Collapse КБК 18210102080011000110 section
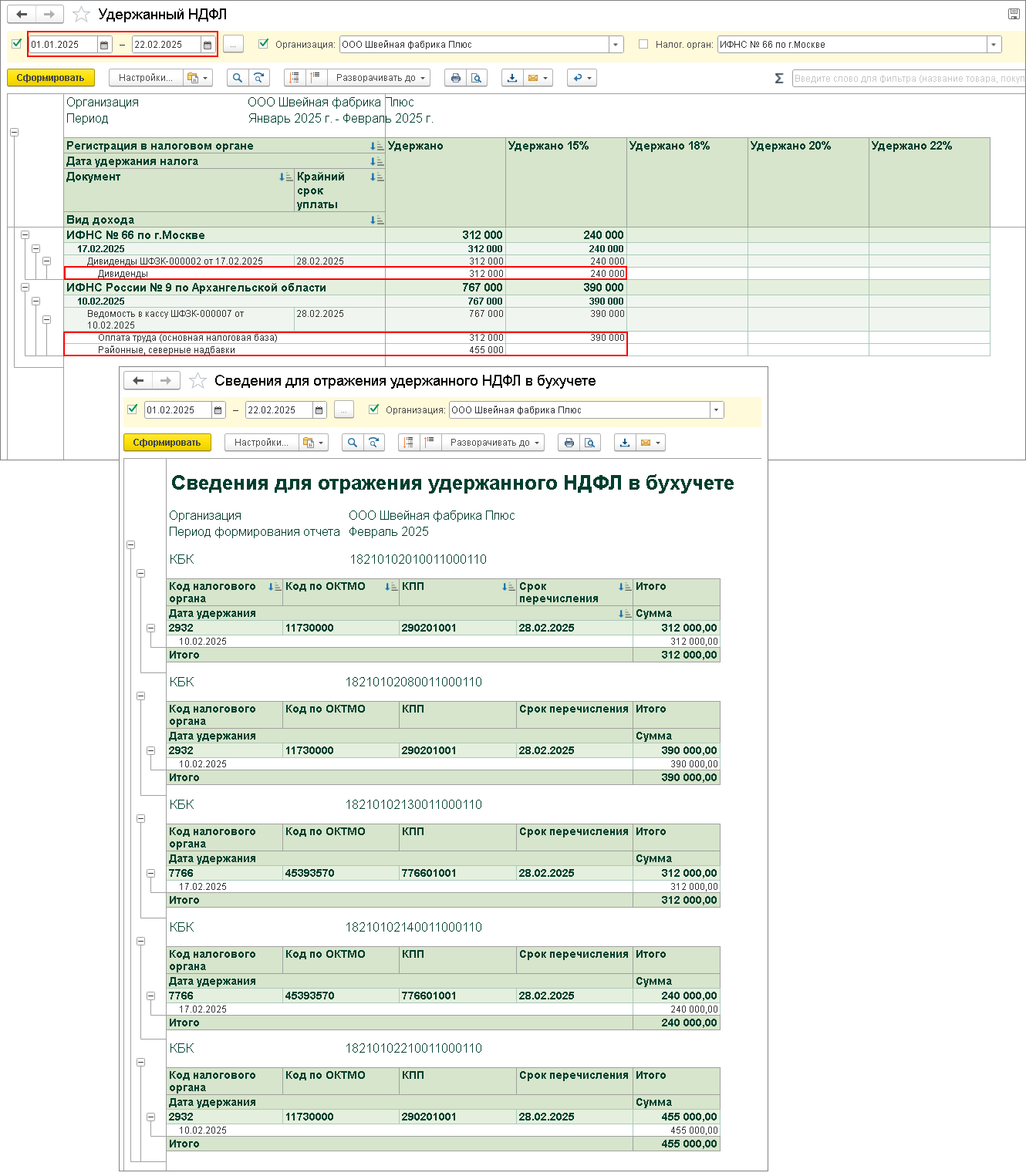 140,696
